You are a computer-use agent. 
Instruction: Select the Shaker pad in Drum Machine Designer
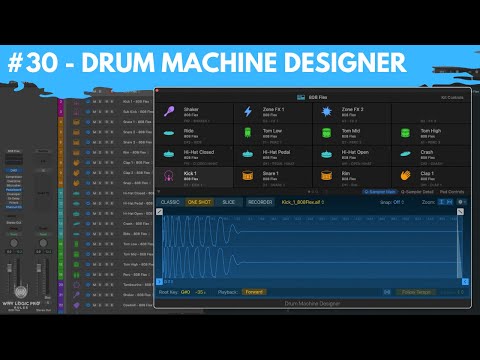(195, 113)
